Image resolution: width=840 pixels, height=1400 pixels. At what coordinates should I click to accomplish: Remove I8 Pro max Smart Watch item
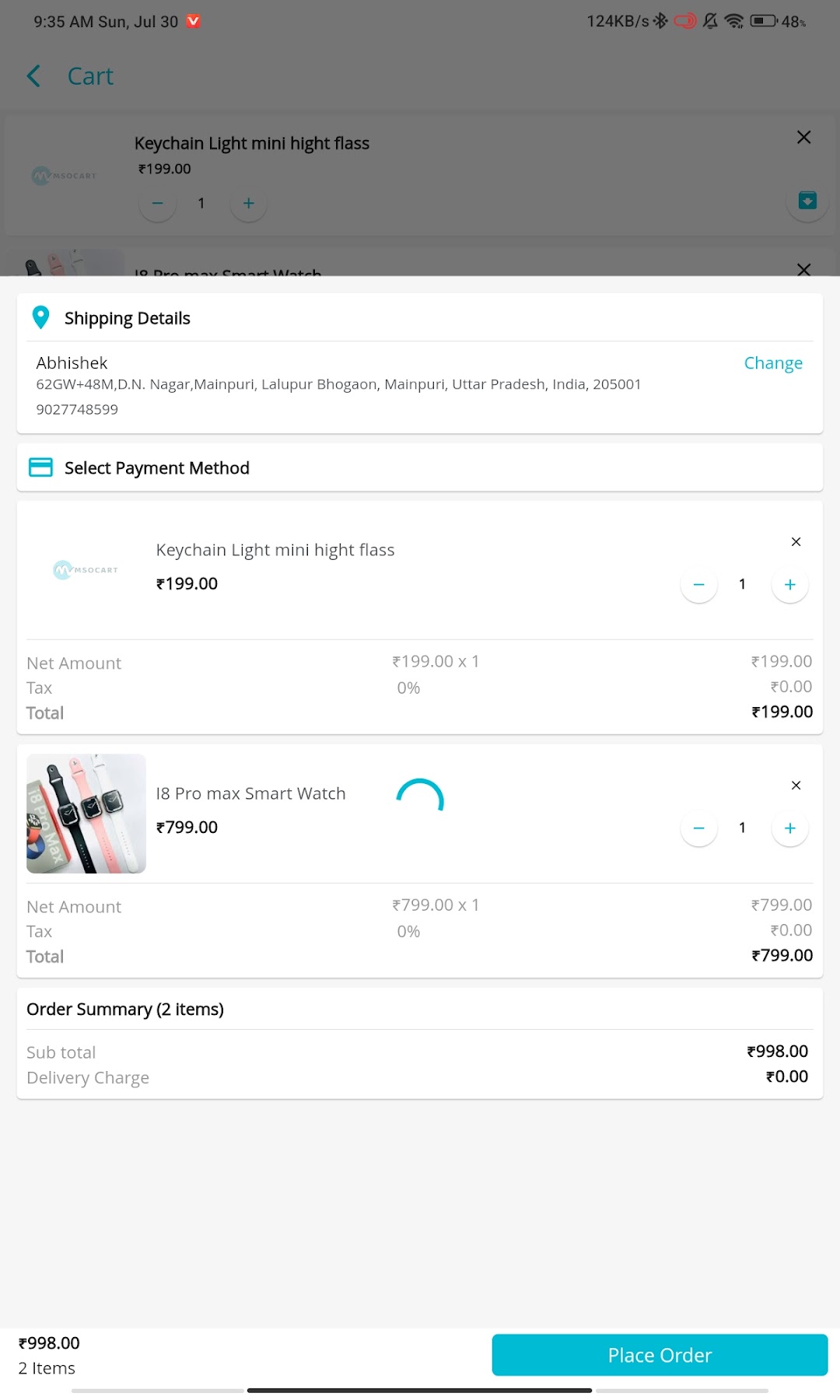pos(796,785)
